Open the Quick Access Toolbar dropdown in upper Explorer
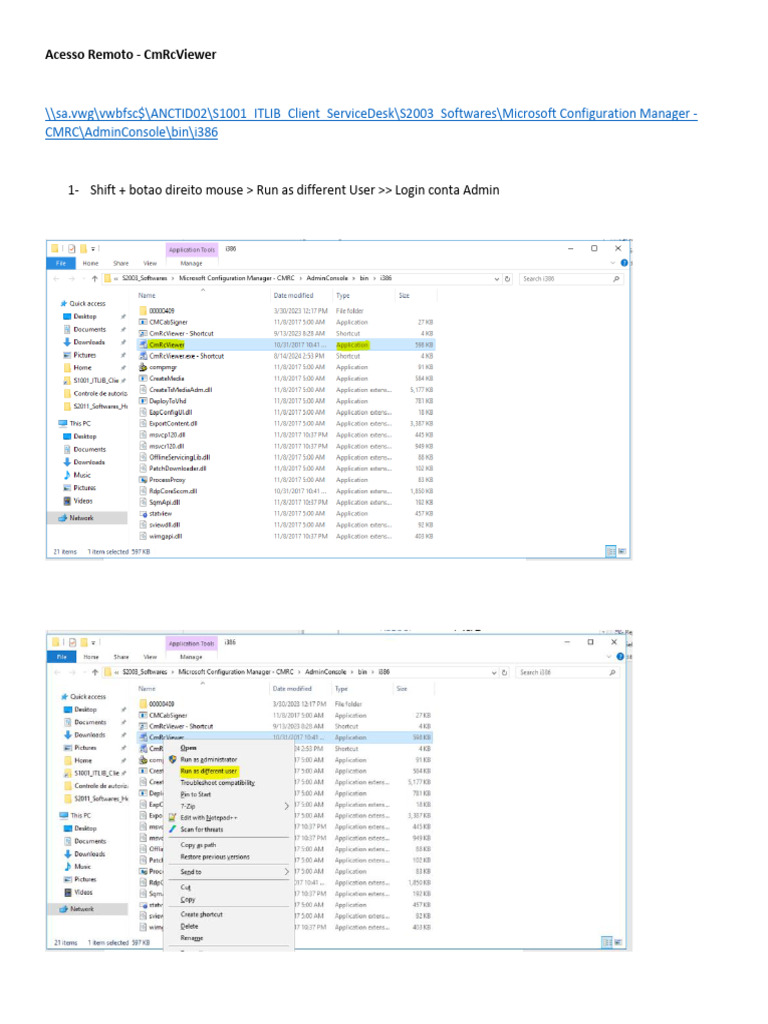The image size is (768, 1024). [93, 249]
